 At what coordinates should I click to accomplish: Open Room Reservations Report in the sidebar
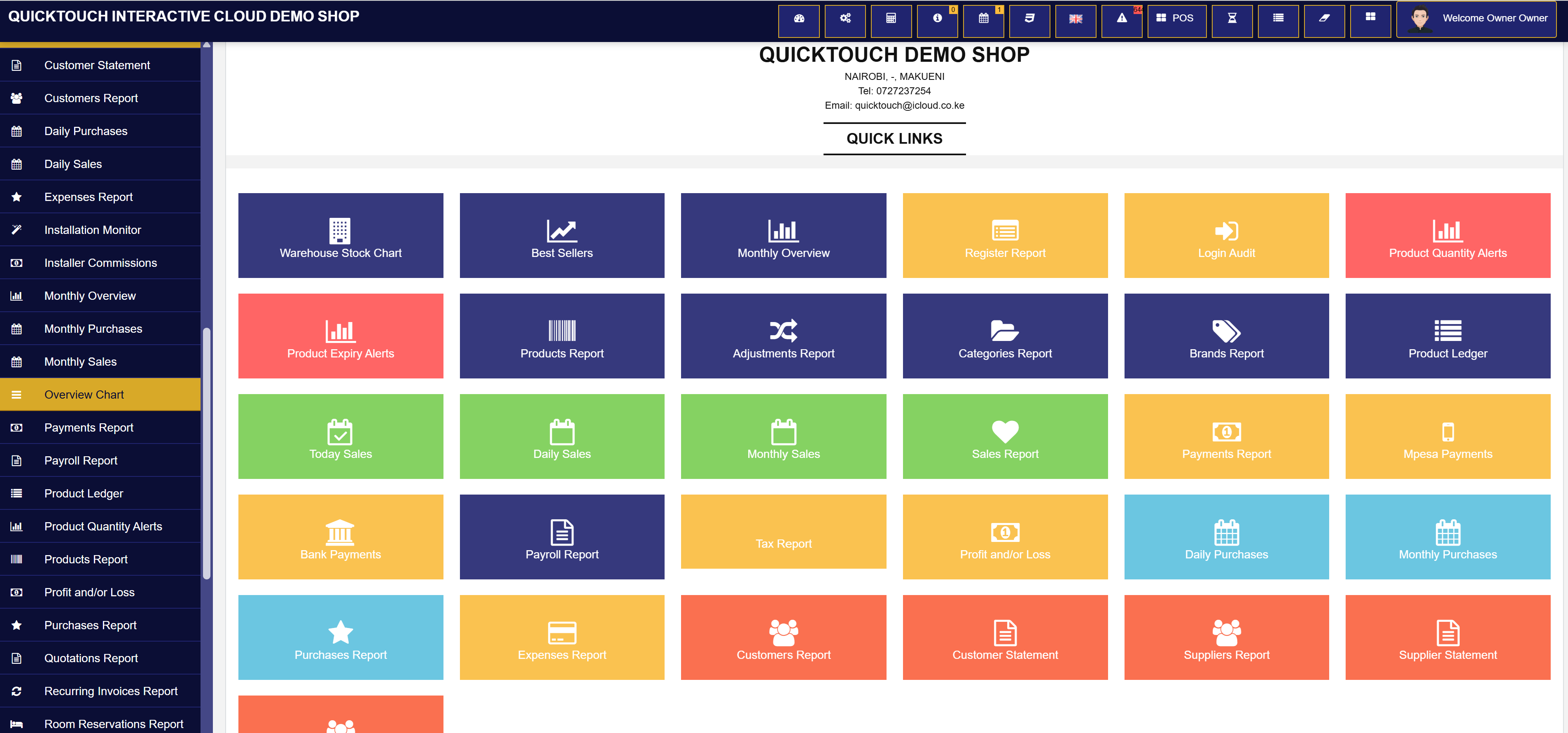(x=100, y=720)
